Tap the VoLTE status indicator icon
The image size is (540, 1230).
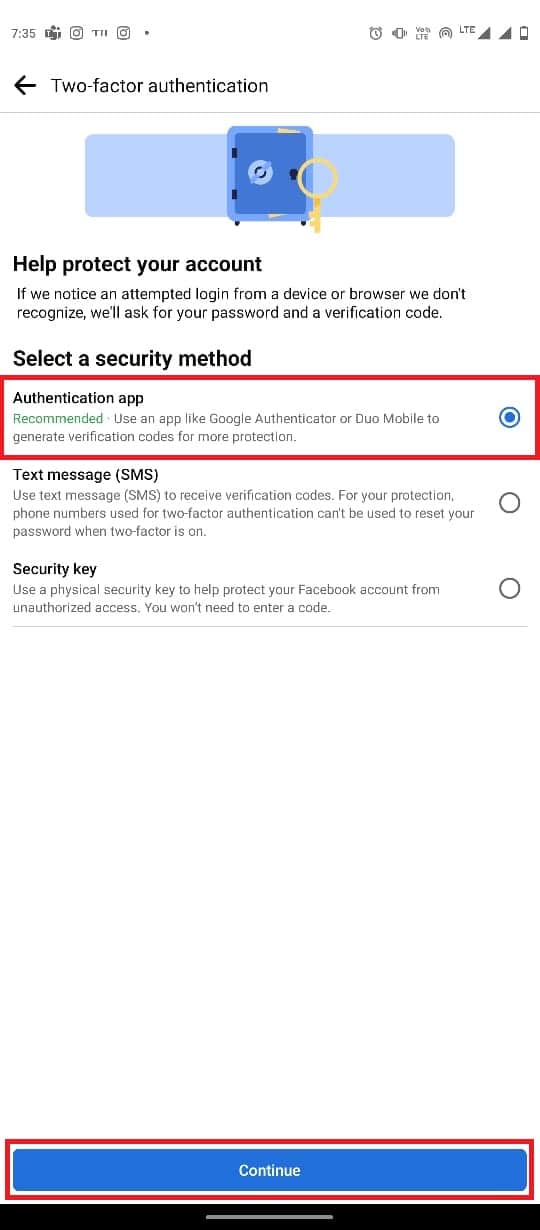[x=422, y=33]
